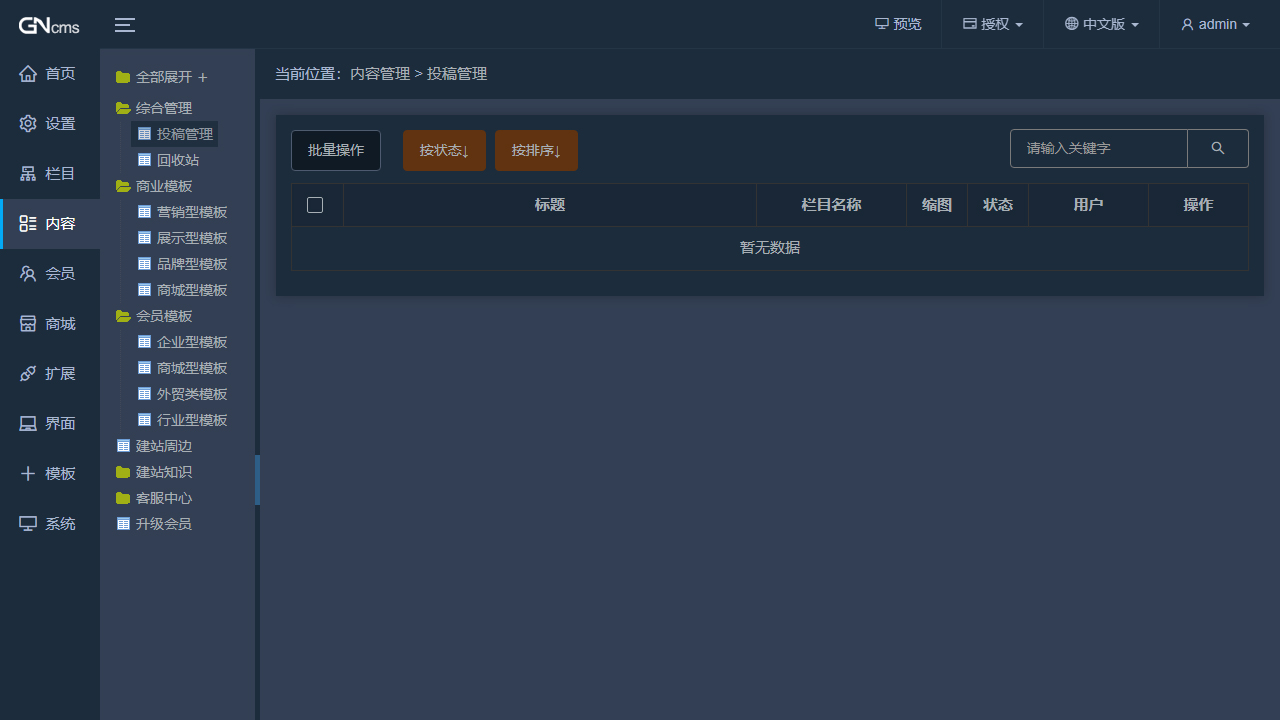Click the 扩展 sidebar icon
Viewport: 1280px width, 720px height.
click(49, 373)
